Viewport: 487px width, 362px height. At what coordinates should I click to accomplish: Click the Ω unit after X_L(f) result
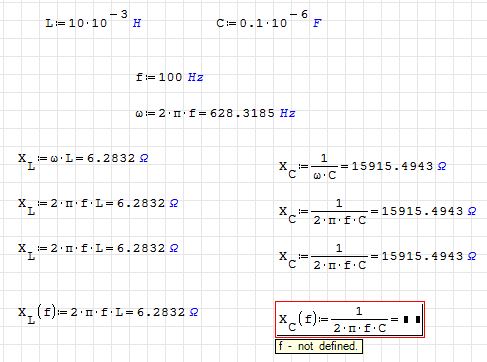point(194,312)
